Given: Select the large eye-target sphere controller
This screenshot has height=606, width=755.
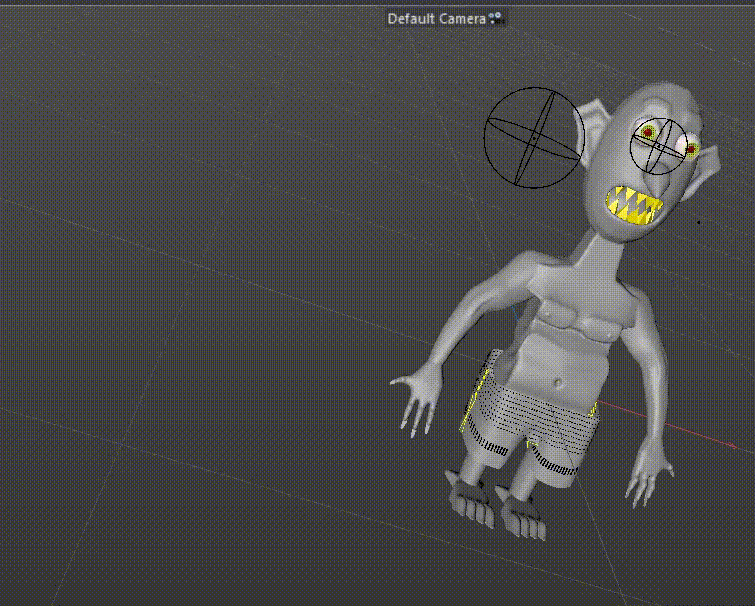Looking at the screenshot, I should 534,138.
